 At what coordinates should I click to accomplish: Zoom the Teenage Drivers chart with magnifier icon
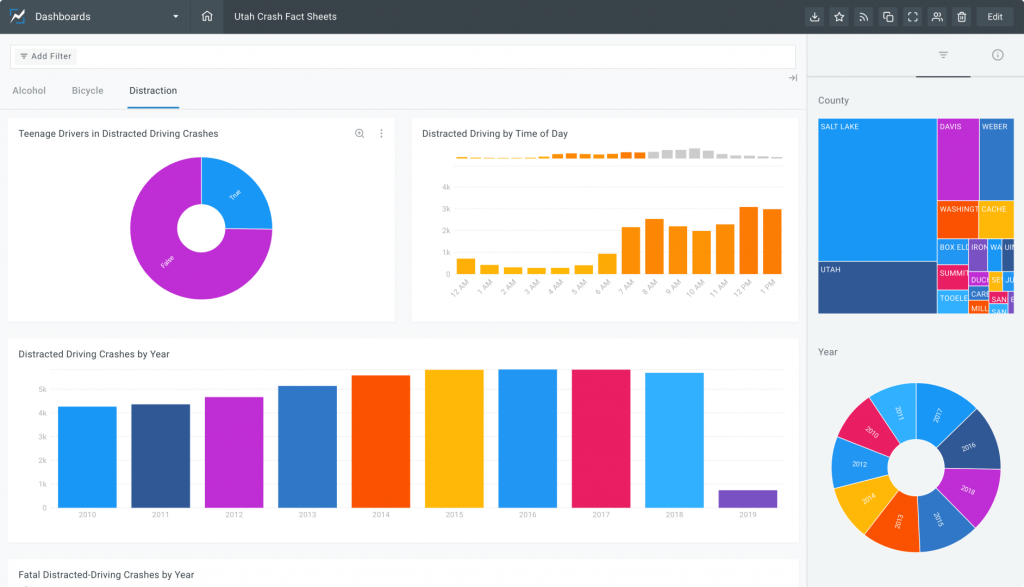360,134
